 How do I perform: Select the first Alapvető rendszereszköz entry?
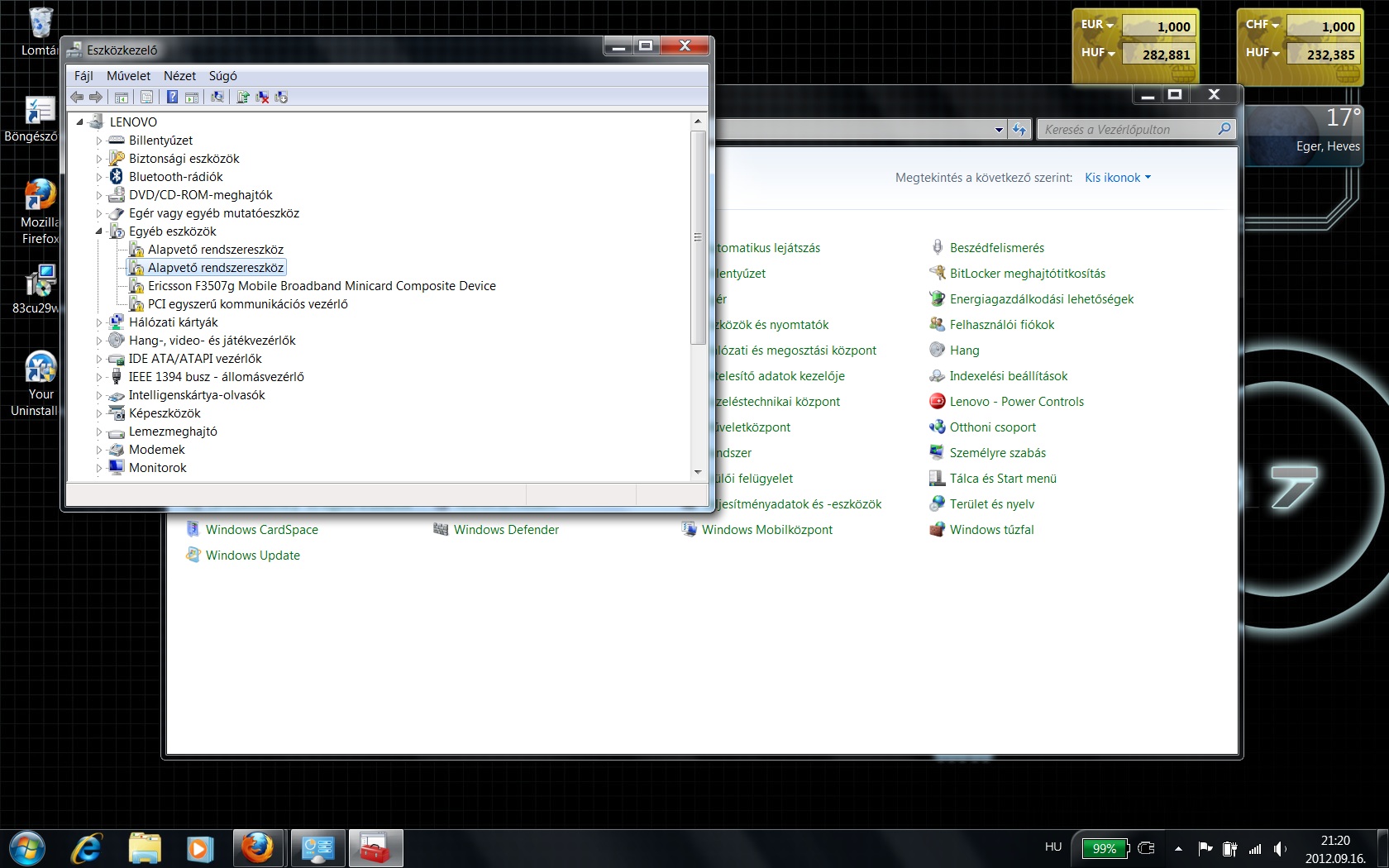click(x=215, y=250)
